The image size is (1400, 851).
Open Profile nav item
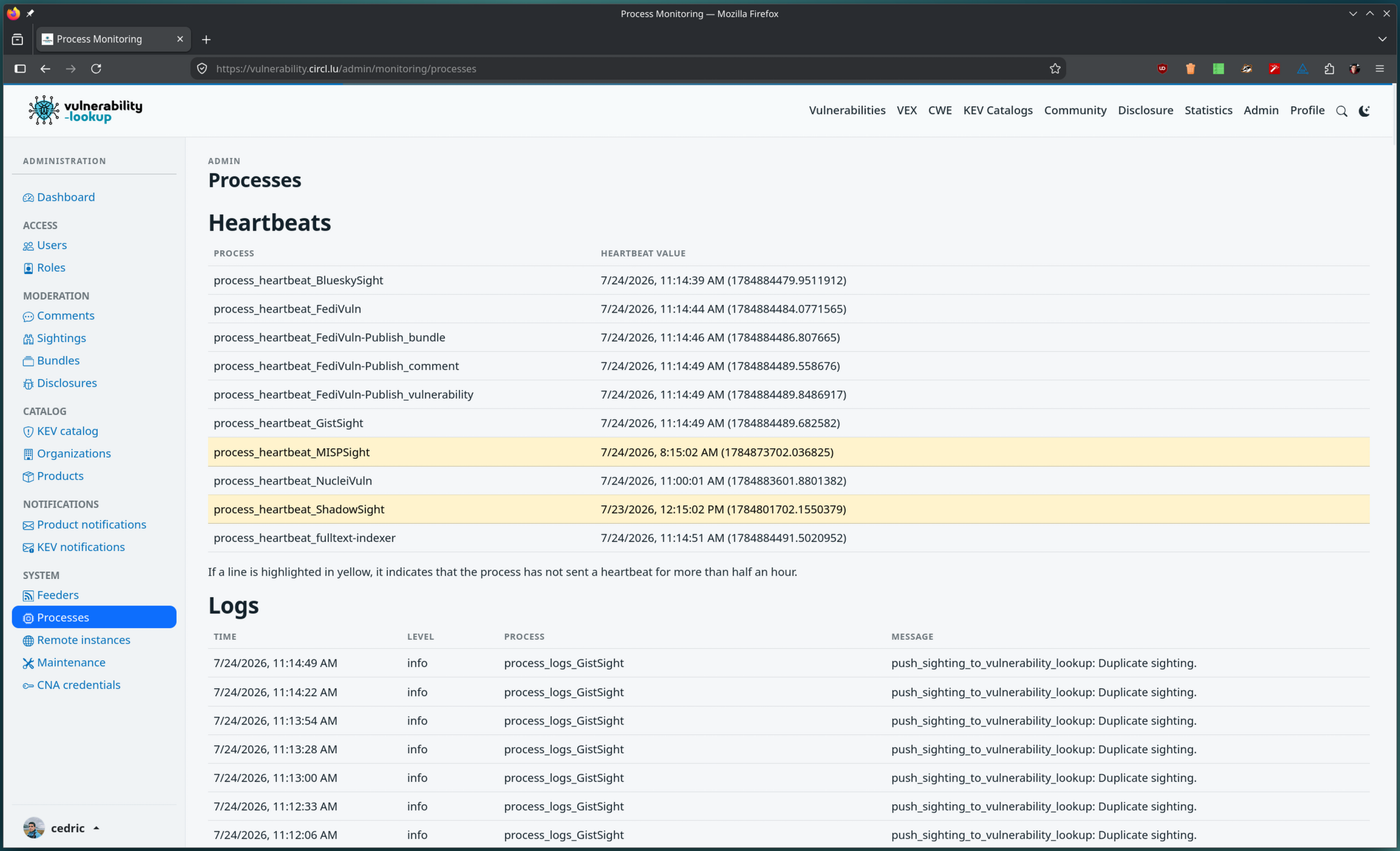click(1307, 110)
